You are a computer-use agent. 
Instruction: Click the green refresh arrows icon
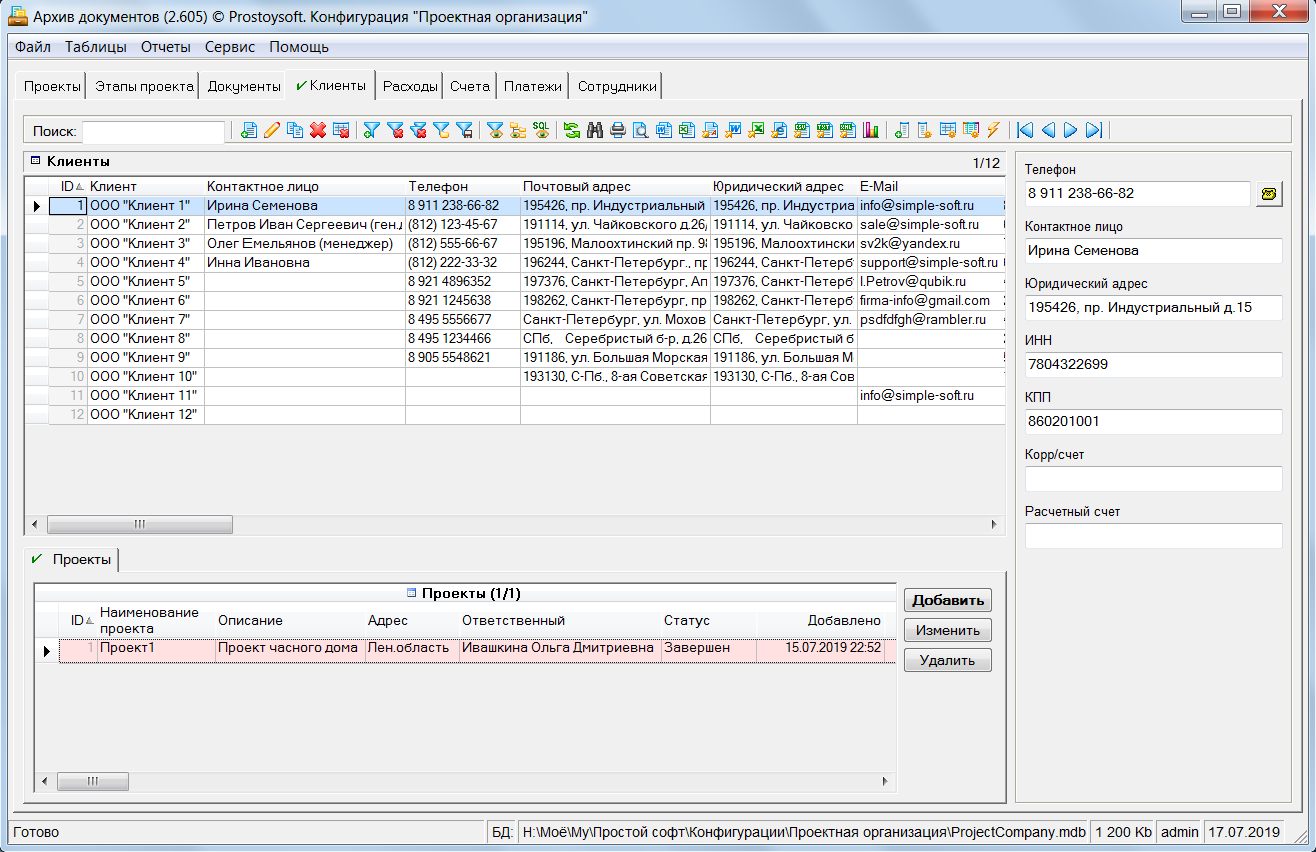pyautogui.click(x=572, y=130)
